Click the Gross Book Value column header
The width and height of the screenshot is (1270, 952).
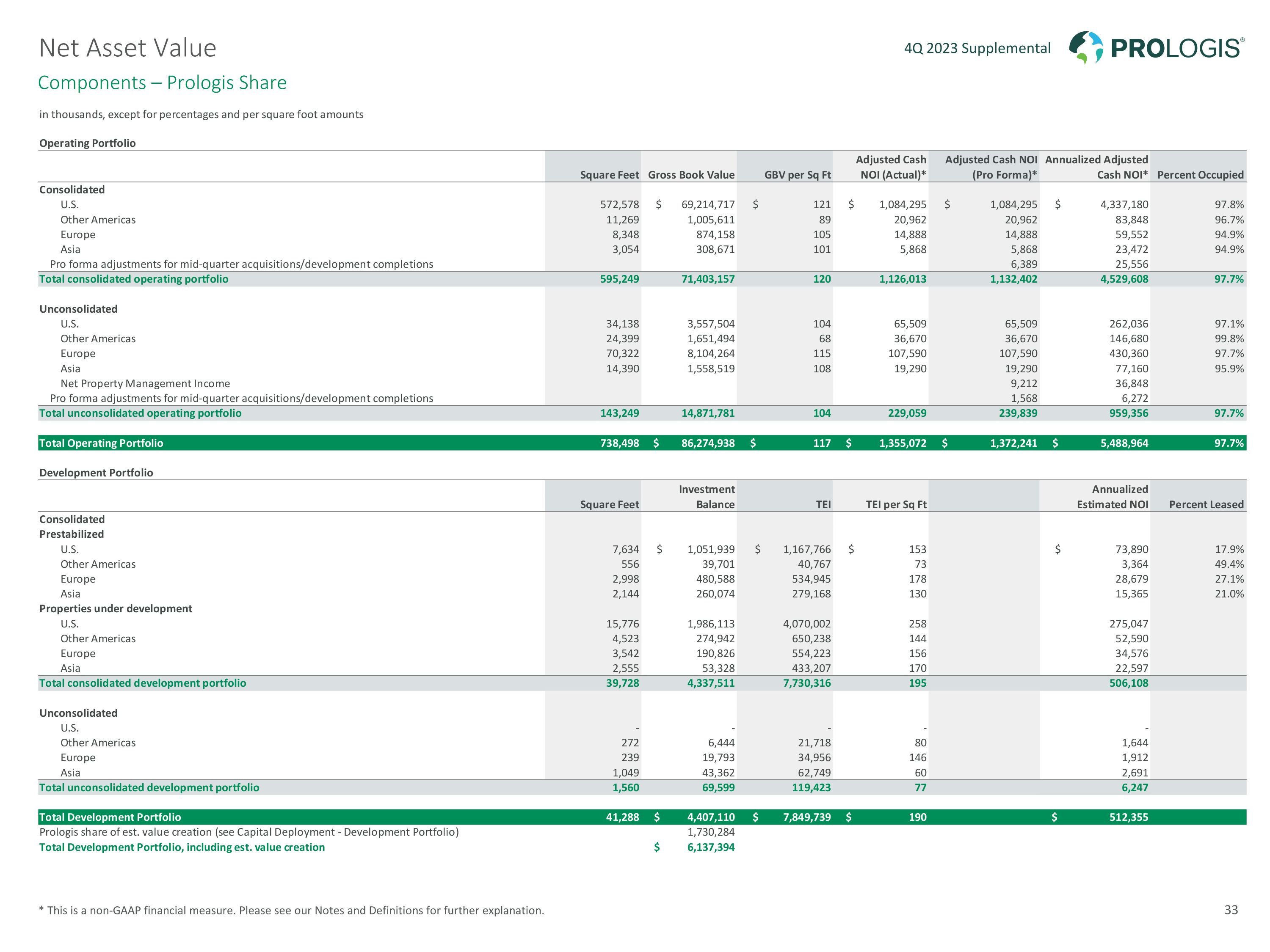[691, 175]
